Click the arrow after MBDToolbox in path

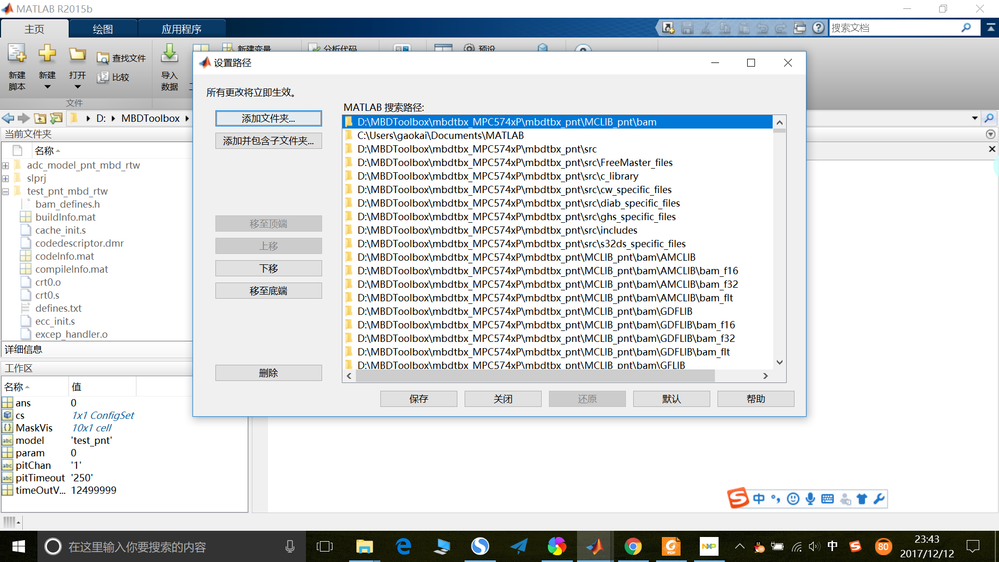click(x=187, y=119)
